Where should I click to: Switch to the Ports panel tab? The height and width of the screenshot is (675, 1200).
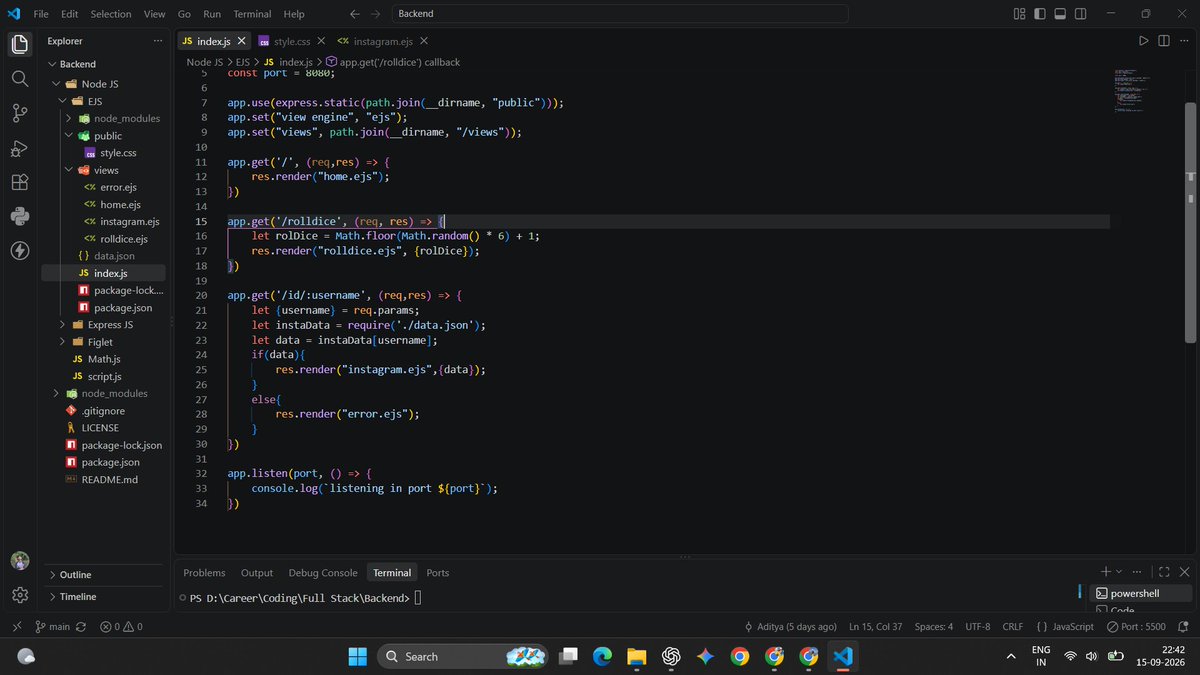coord(438,573)
